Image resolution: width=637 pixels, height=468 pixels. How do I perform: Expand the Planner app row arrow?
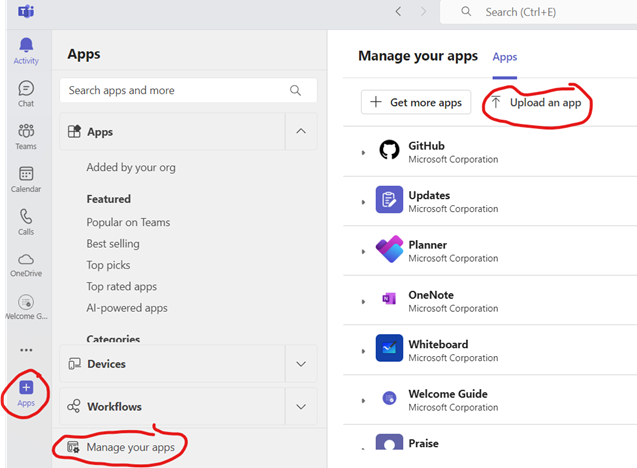(x=363, y=251)
